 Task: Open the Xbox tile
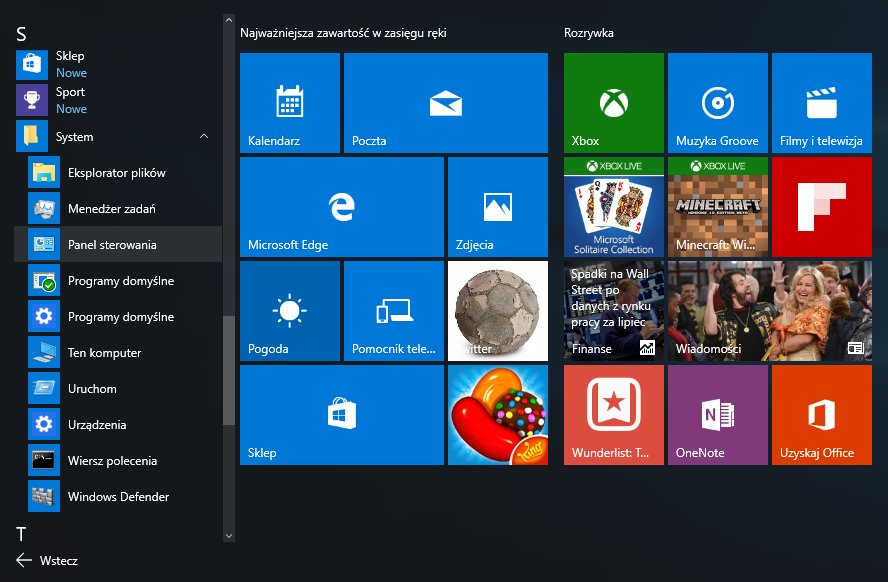coord(613,103)
